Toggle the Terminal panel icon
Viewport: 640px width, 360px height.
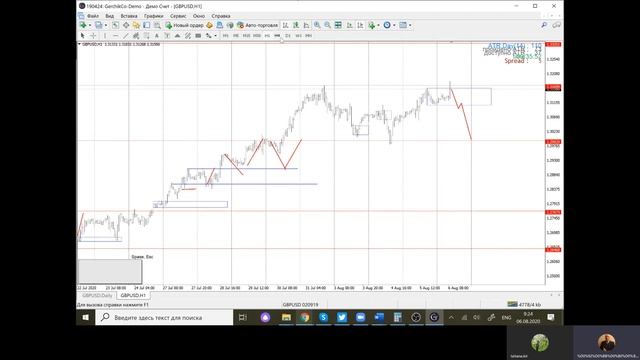(x=147, y=25)
